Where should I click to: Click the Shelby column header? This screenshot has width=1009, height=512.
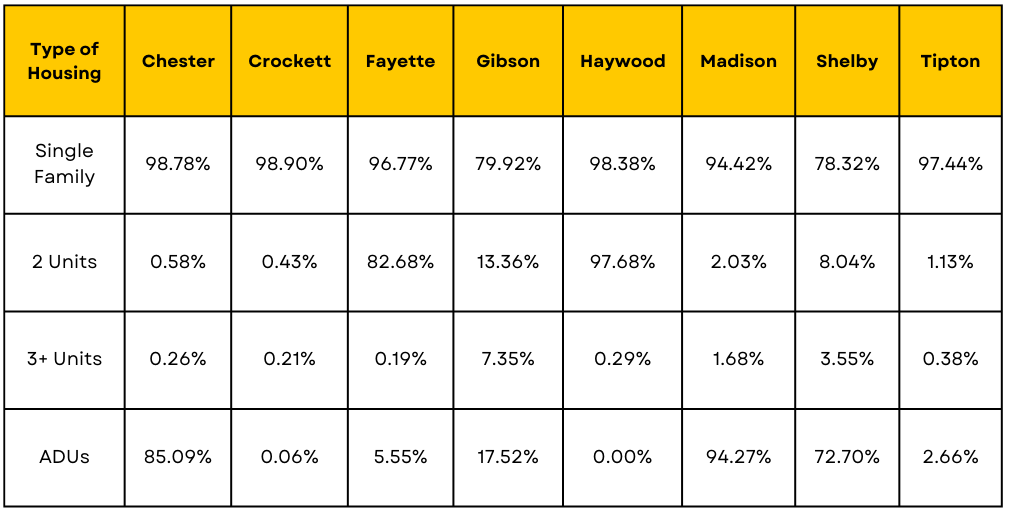tap(847, 61)
